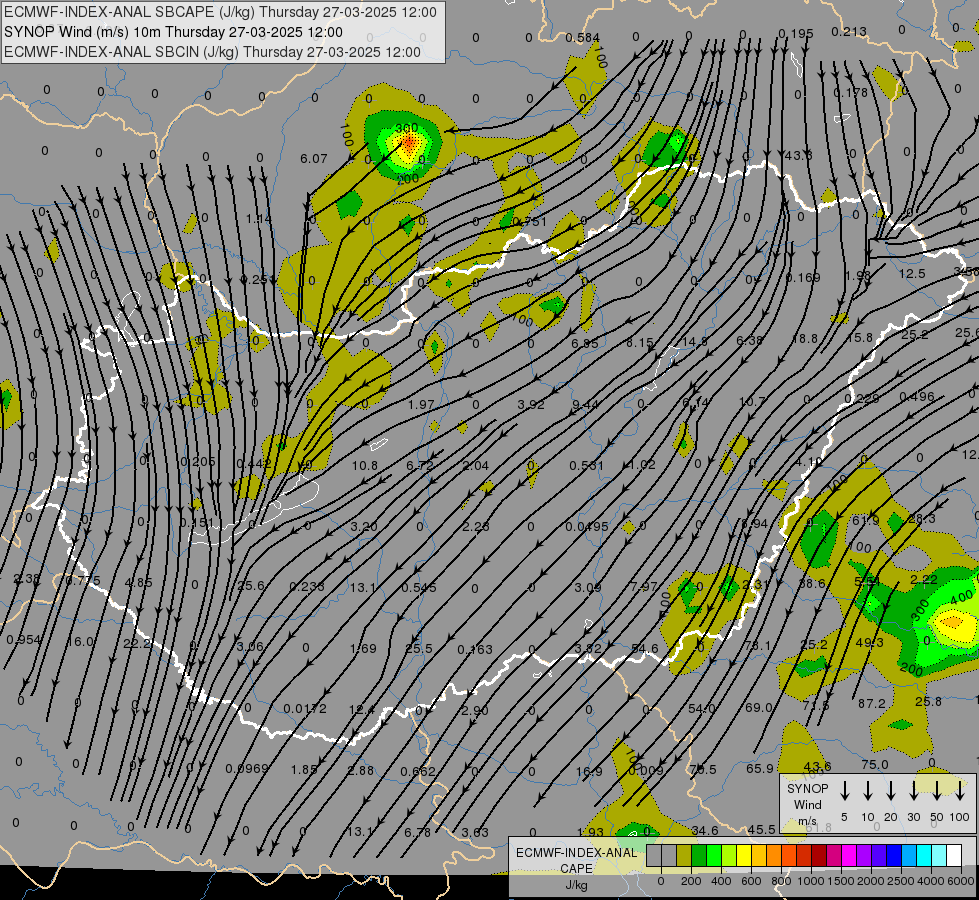Click the 0.496 value on the map

917,397
